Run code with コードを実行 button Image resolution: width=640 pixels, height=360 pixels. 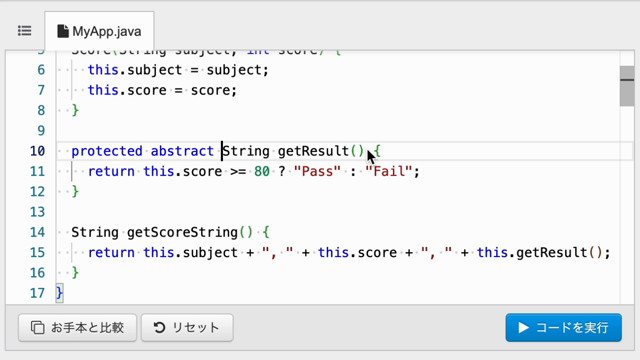(x=563, y=327)
